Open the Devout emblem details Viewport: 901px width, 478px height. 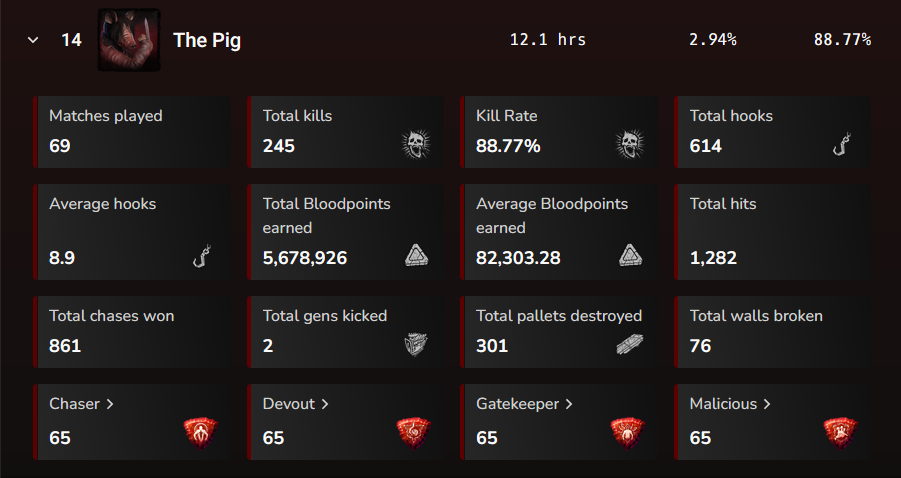pyautogui.click(x=296, y=404)
